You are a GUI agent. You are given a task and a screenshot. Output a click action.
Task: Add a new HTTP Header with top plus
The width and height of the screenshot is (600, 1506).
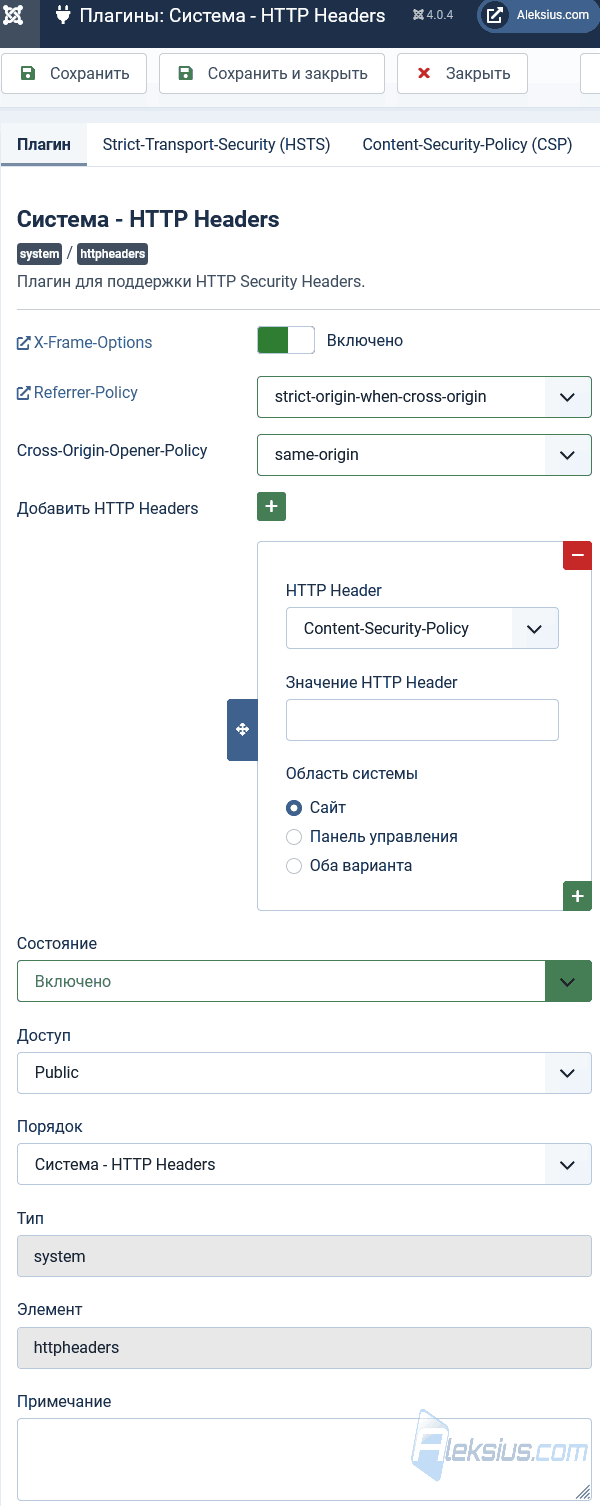pos(271,506)
